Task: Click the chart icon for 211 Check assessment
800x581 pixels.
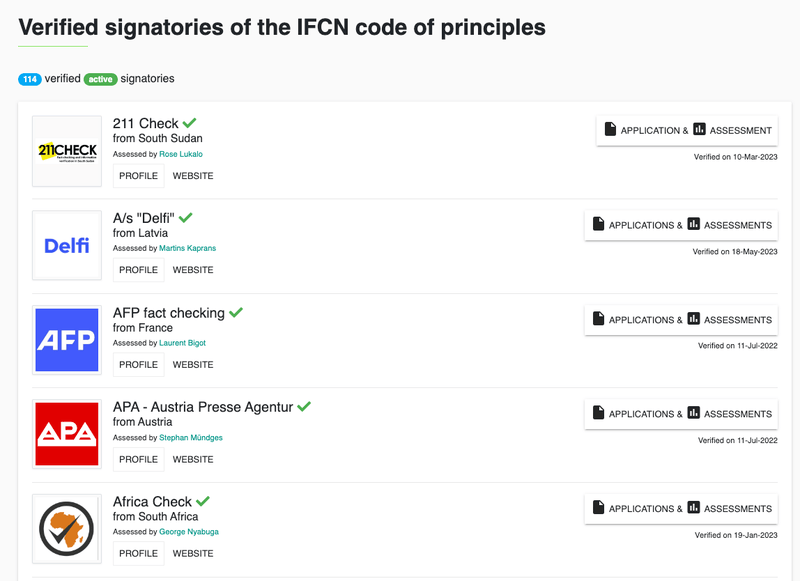Action: point(699,130)
